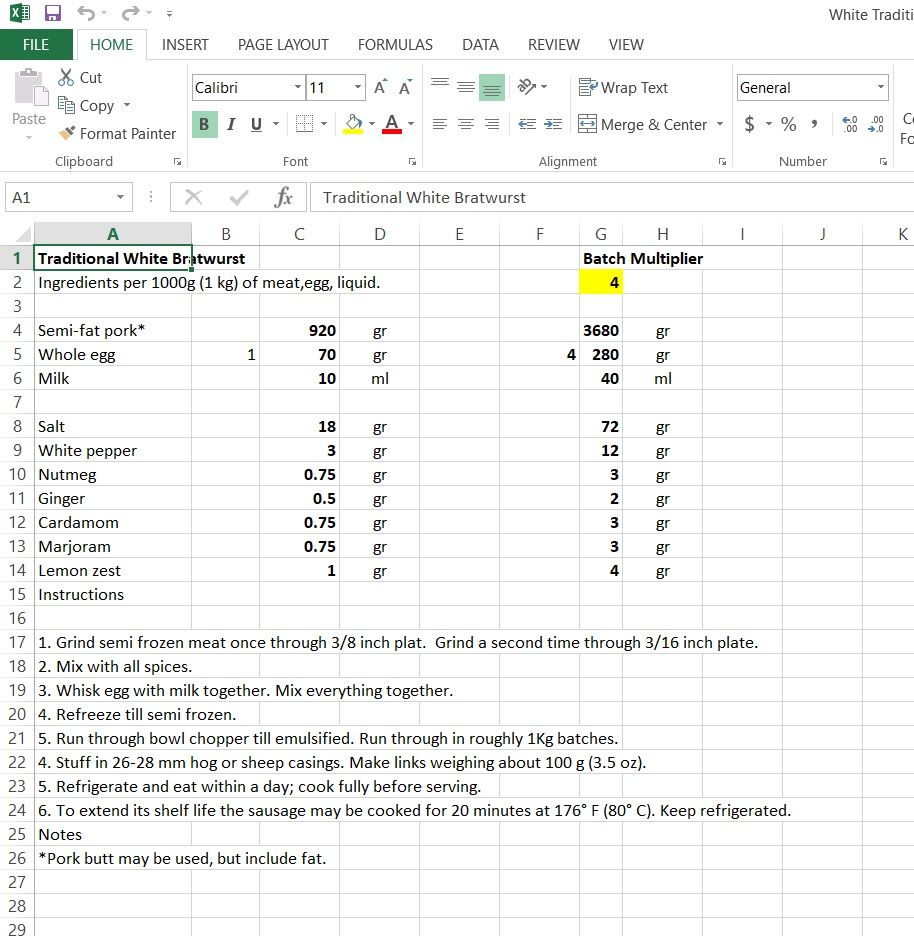Click the Merge & Center button

click(x=642, y=124)
